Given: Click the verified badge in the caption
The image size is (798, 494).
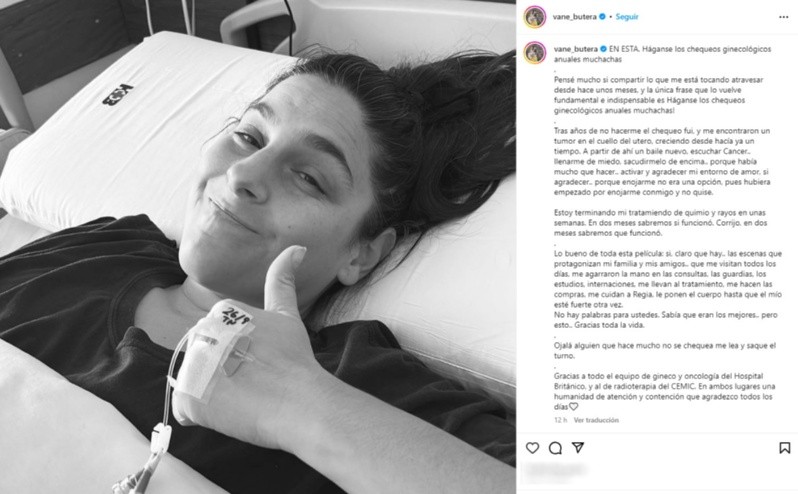Looking at the screenshot, I should pos(604,49).
